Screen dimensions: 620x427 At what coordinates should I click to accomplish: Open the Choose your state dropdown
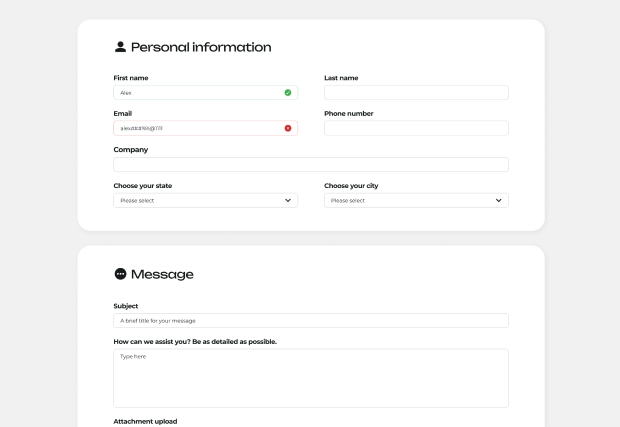[x=206, y=200]
